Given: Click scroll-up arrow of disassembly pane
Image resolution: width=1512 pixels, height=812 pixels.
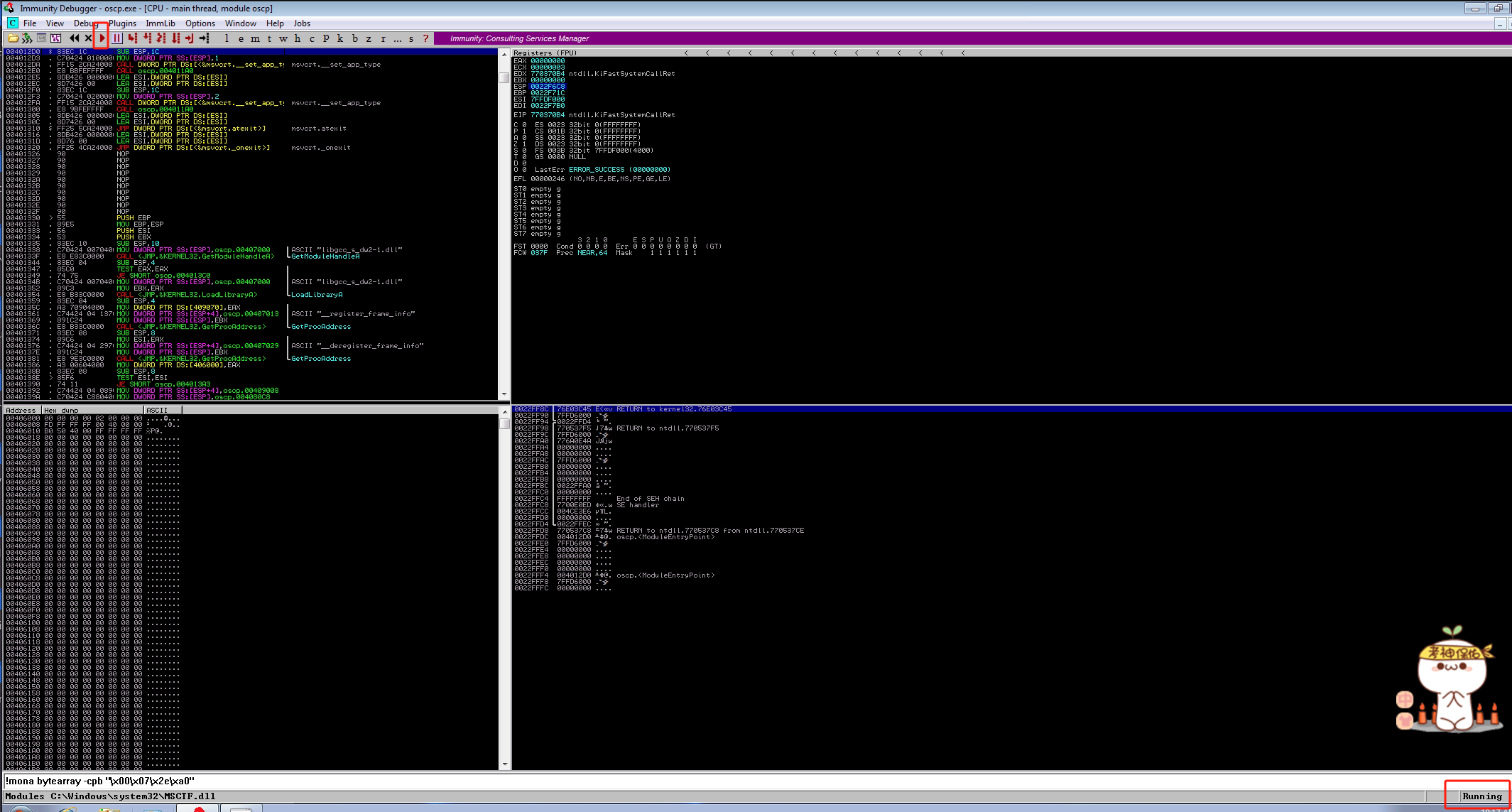Looking at the screenshot, I should click(504, 53).
